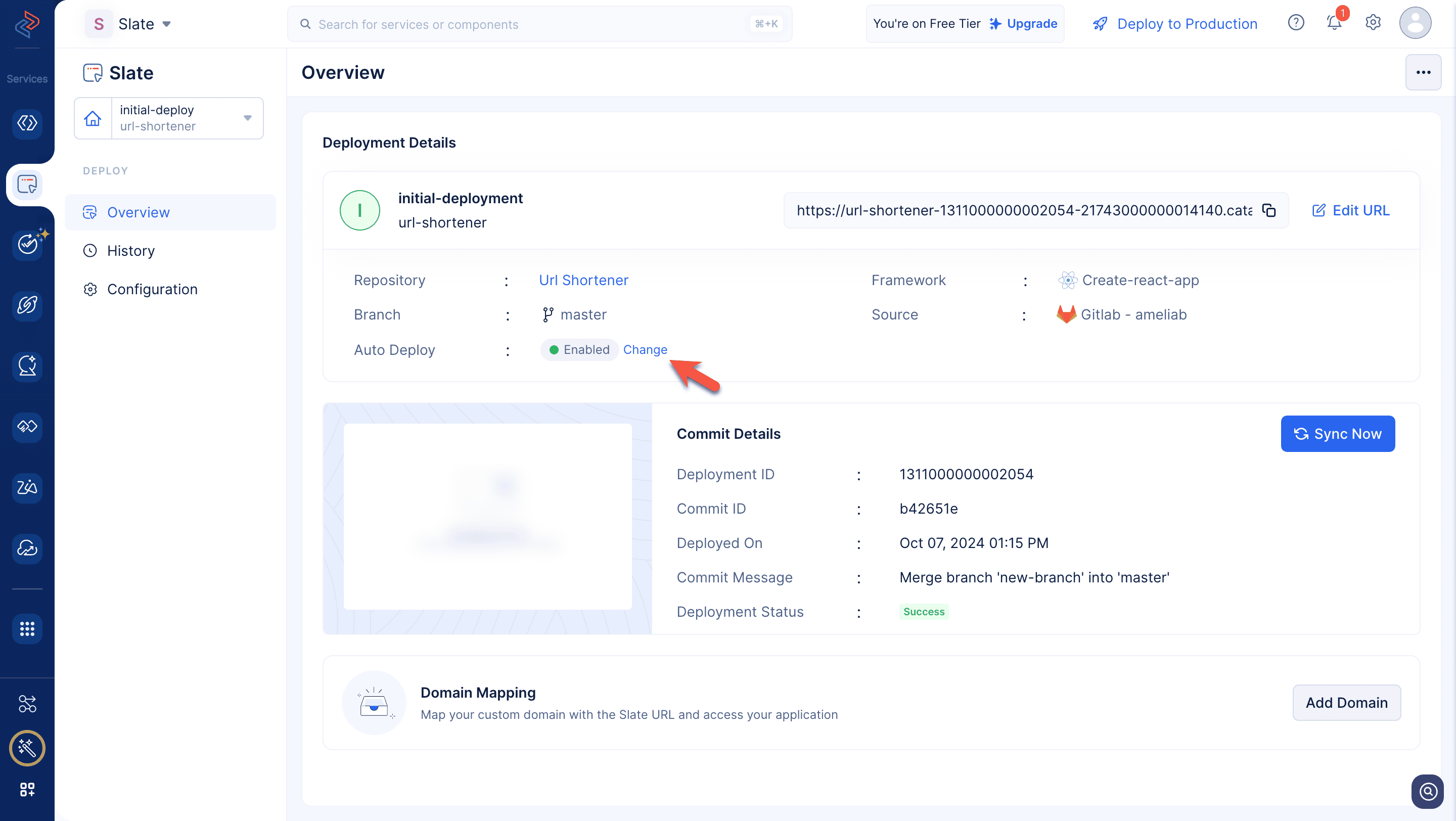Click the commit message text

(x=1034, y=577)
